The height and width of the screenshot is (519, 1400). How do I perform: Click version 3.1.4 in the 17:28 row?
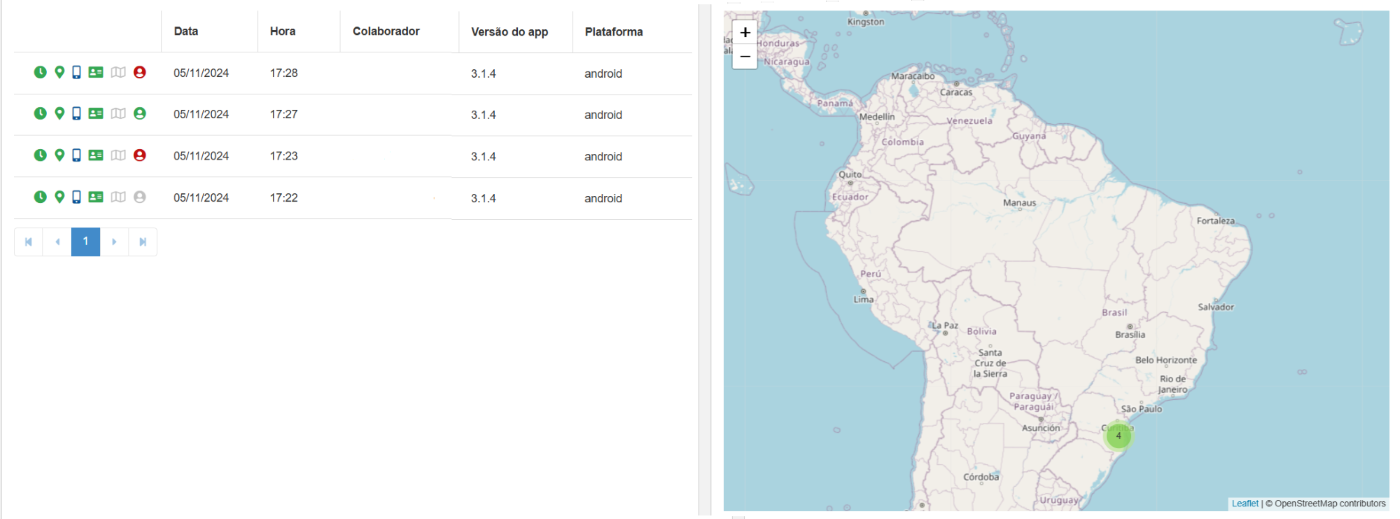pos(484,73)
